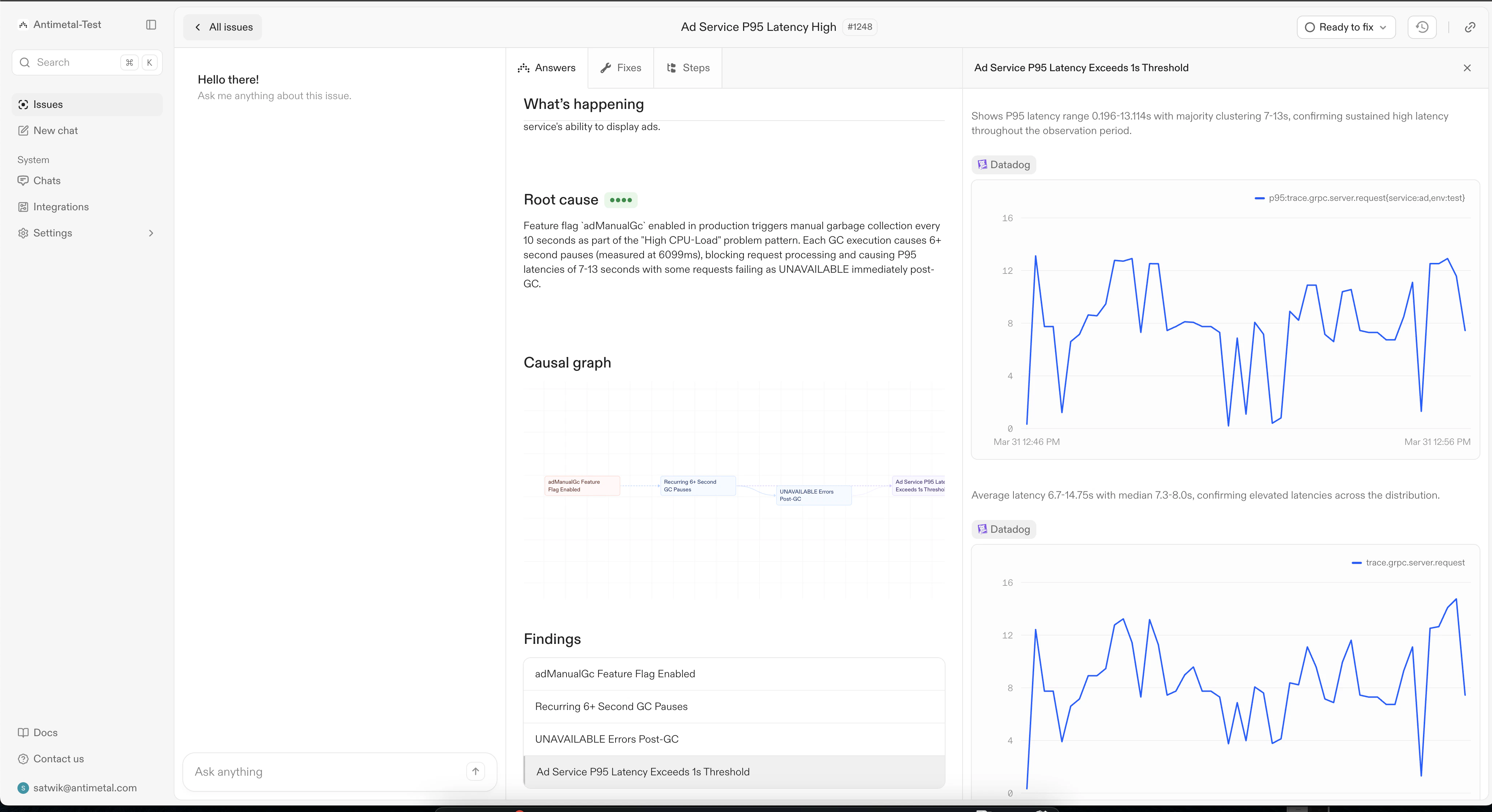Switch to the Steps tab
This screenshot has width=1492, height=812.
688,68
